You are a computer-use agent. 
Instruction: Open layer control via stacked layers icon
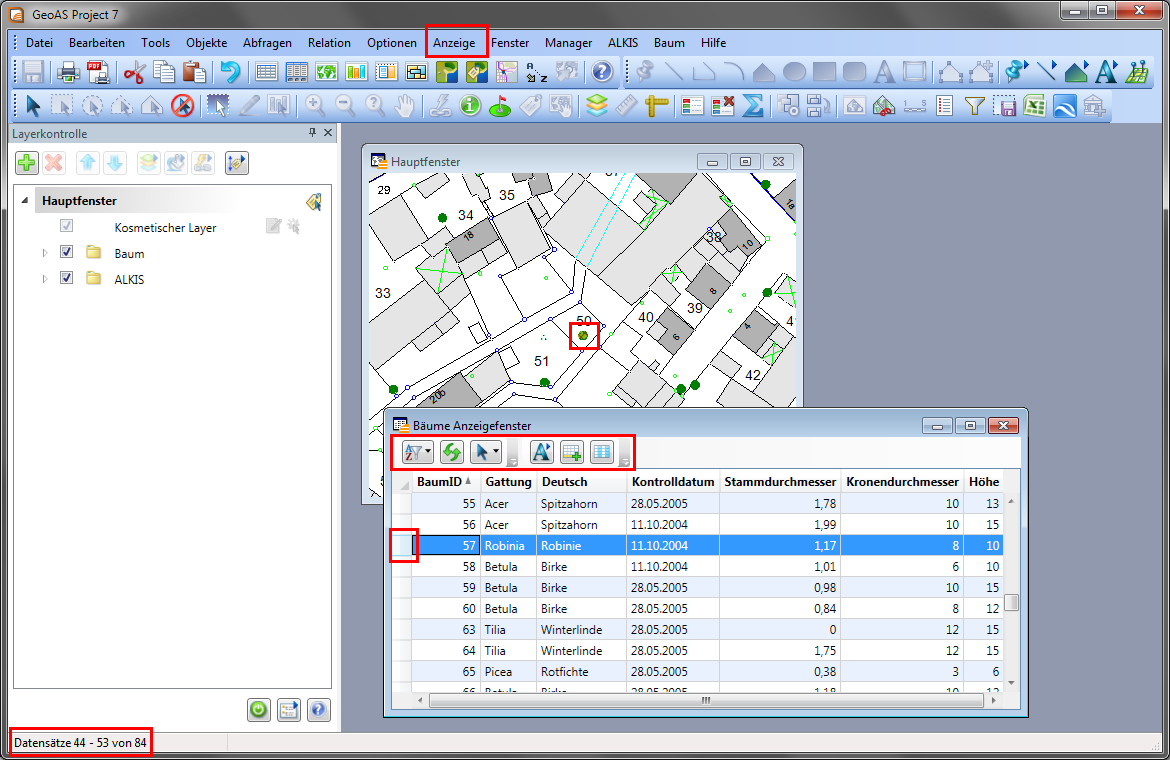pos(596,106)
